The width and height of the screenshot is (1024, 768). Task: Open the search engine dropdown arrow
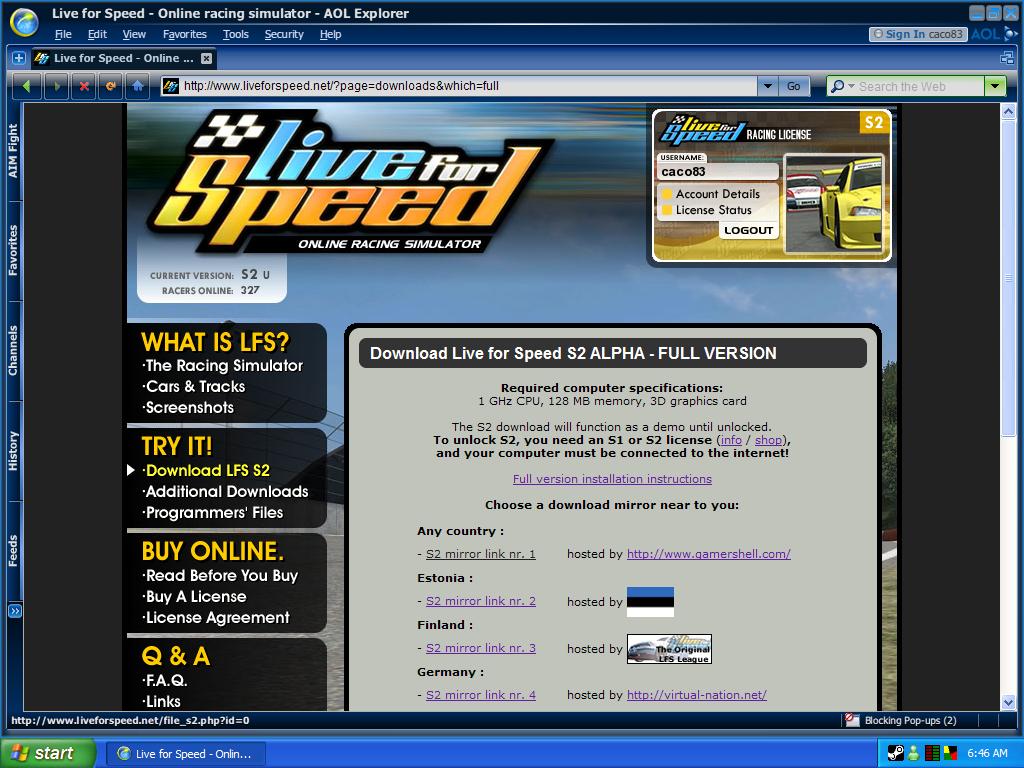(851, 86)
